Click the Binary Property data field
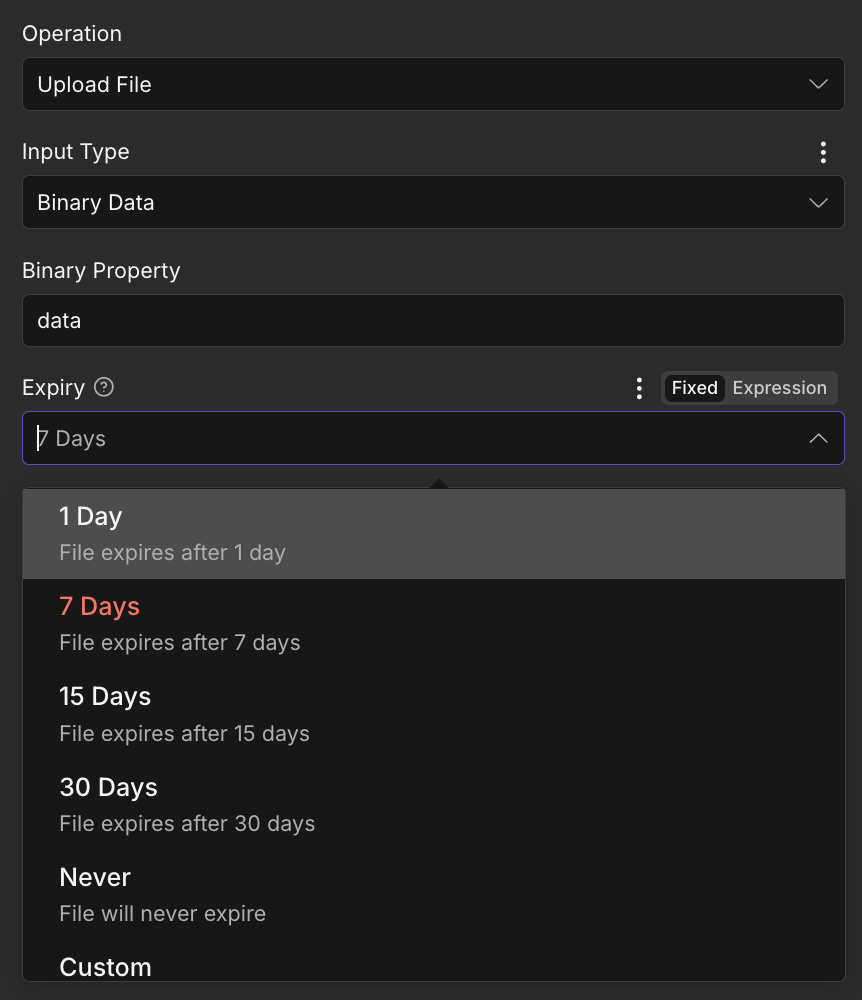 433,321
